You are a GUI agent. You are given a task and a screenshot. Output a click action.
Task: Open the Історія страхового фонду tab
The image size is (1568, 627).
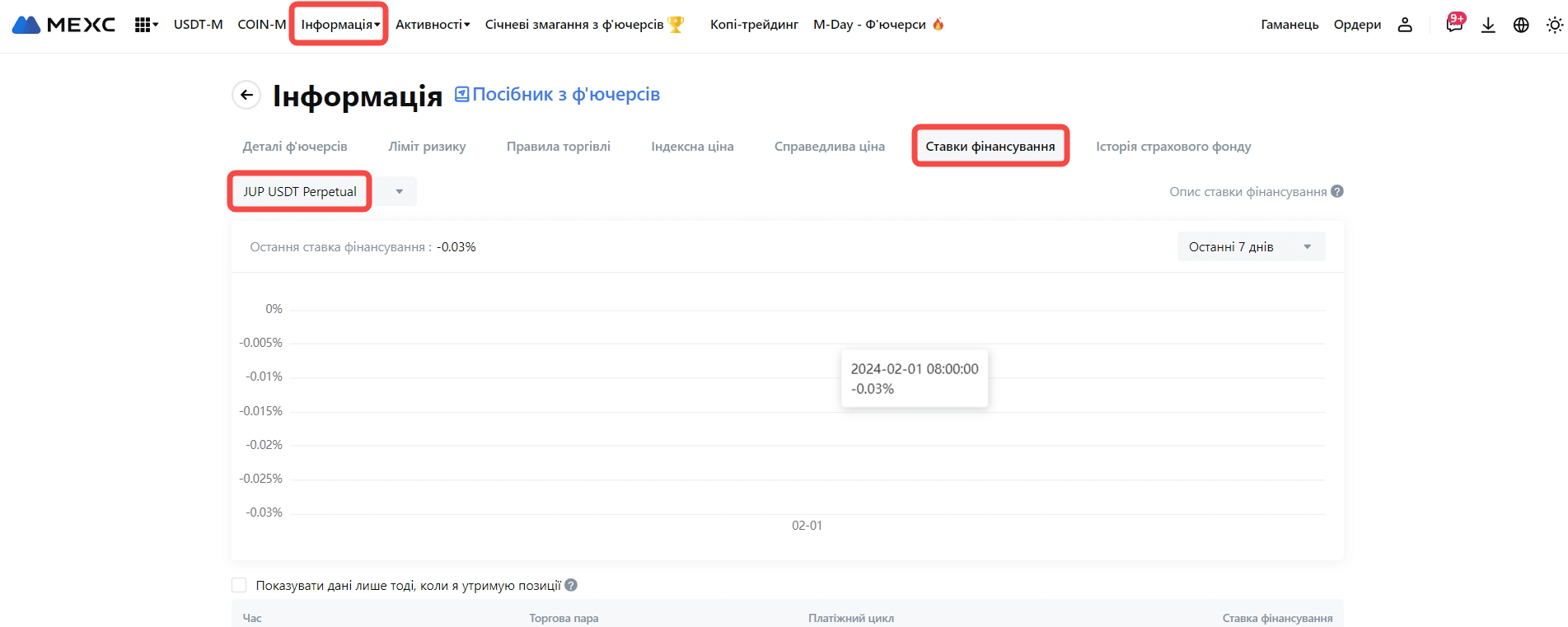coord(1173,147)
